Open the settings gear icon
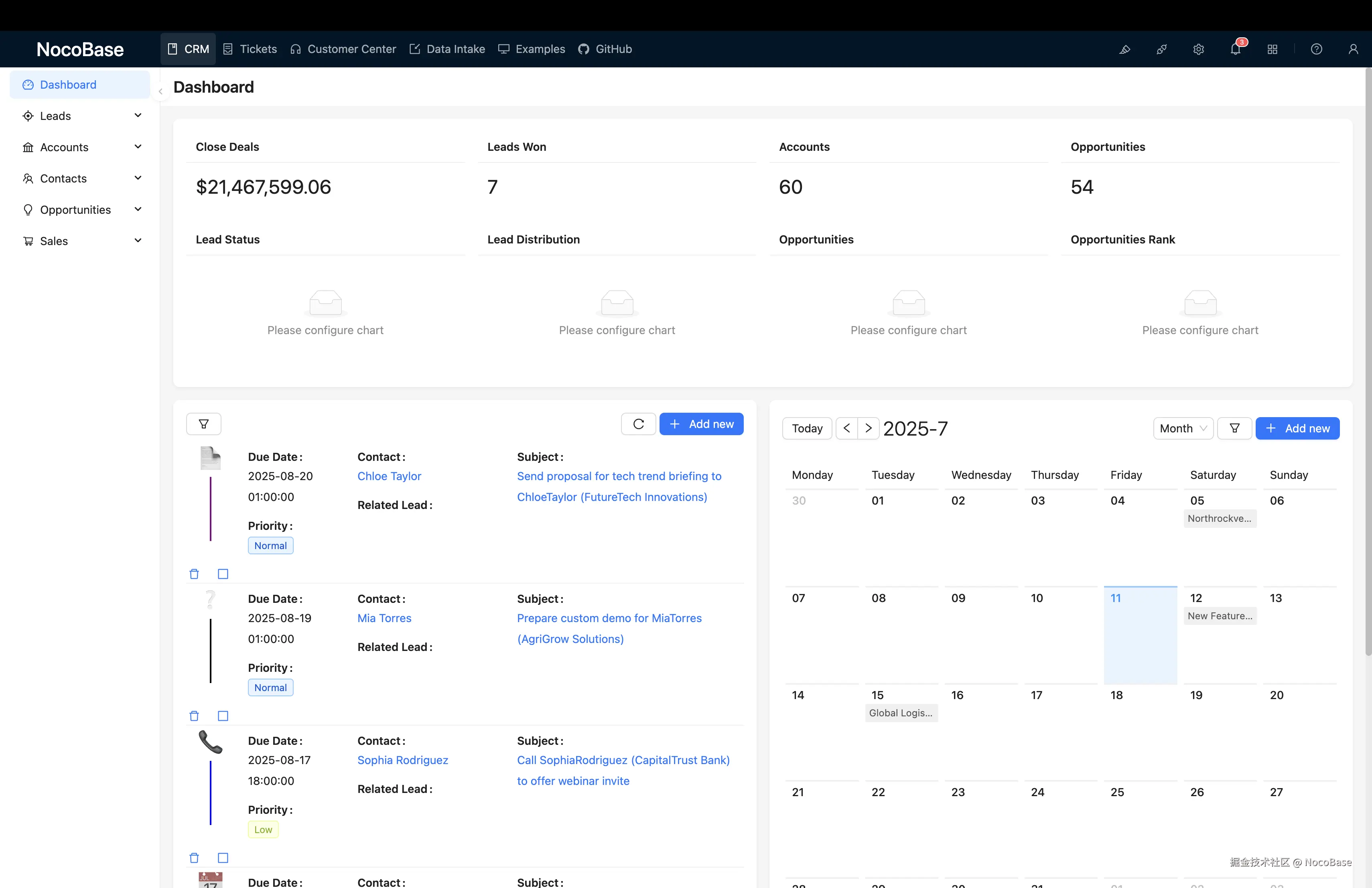 (1198, 49)
